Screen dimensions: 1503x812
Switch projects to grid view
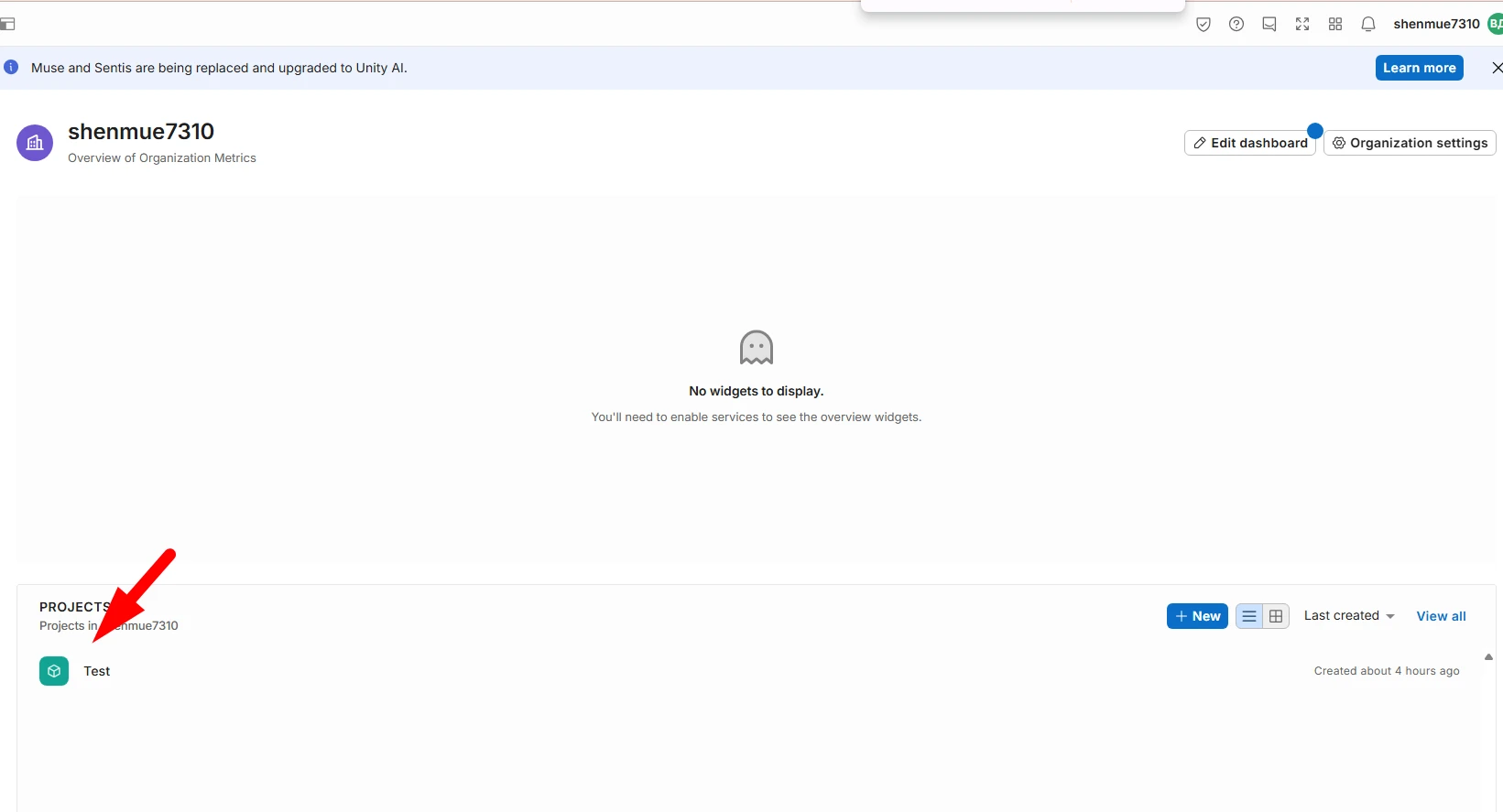(x=1276, y=616)
